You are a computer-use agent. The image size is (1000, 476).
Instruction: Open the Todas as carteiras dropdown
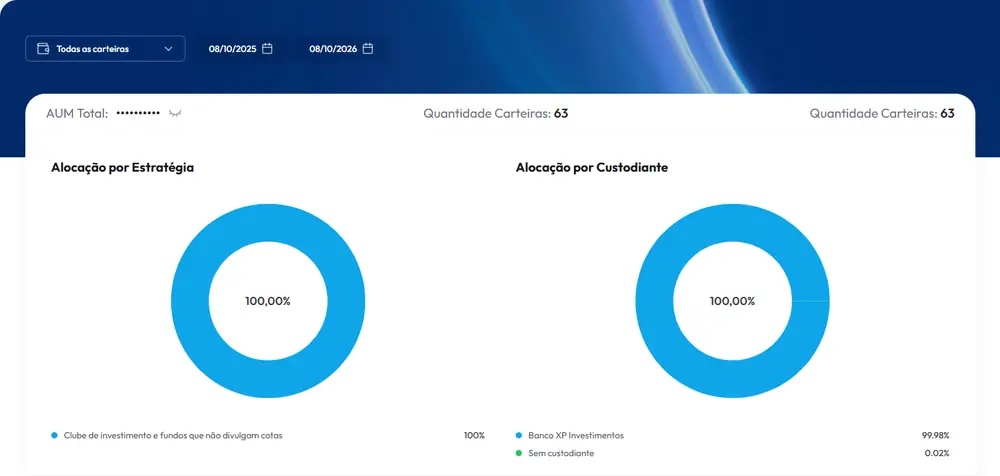(105, 48)
